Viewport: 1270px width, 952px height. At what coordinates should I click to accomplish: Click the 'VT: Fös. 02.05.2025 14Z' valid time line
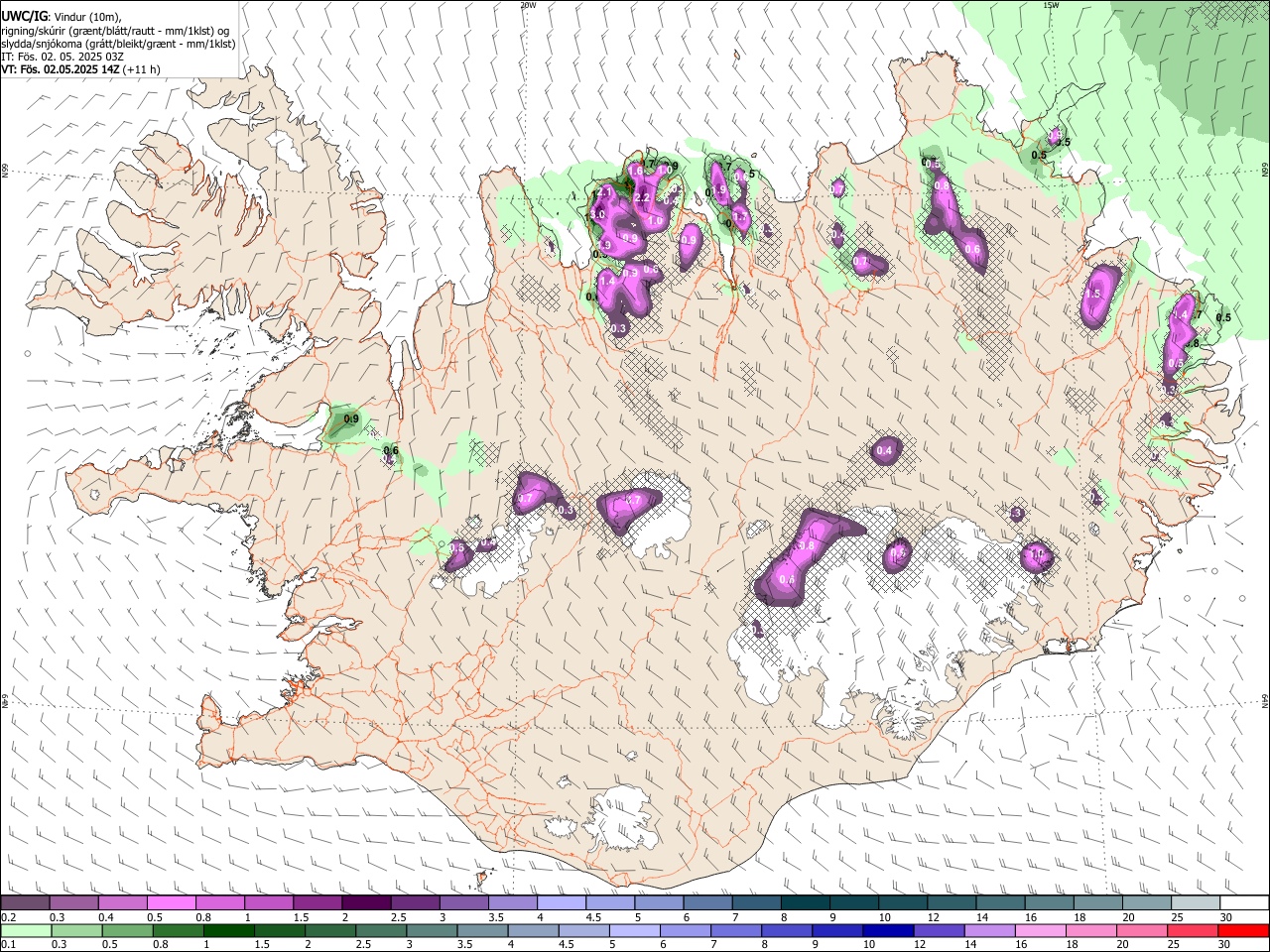61,69
